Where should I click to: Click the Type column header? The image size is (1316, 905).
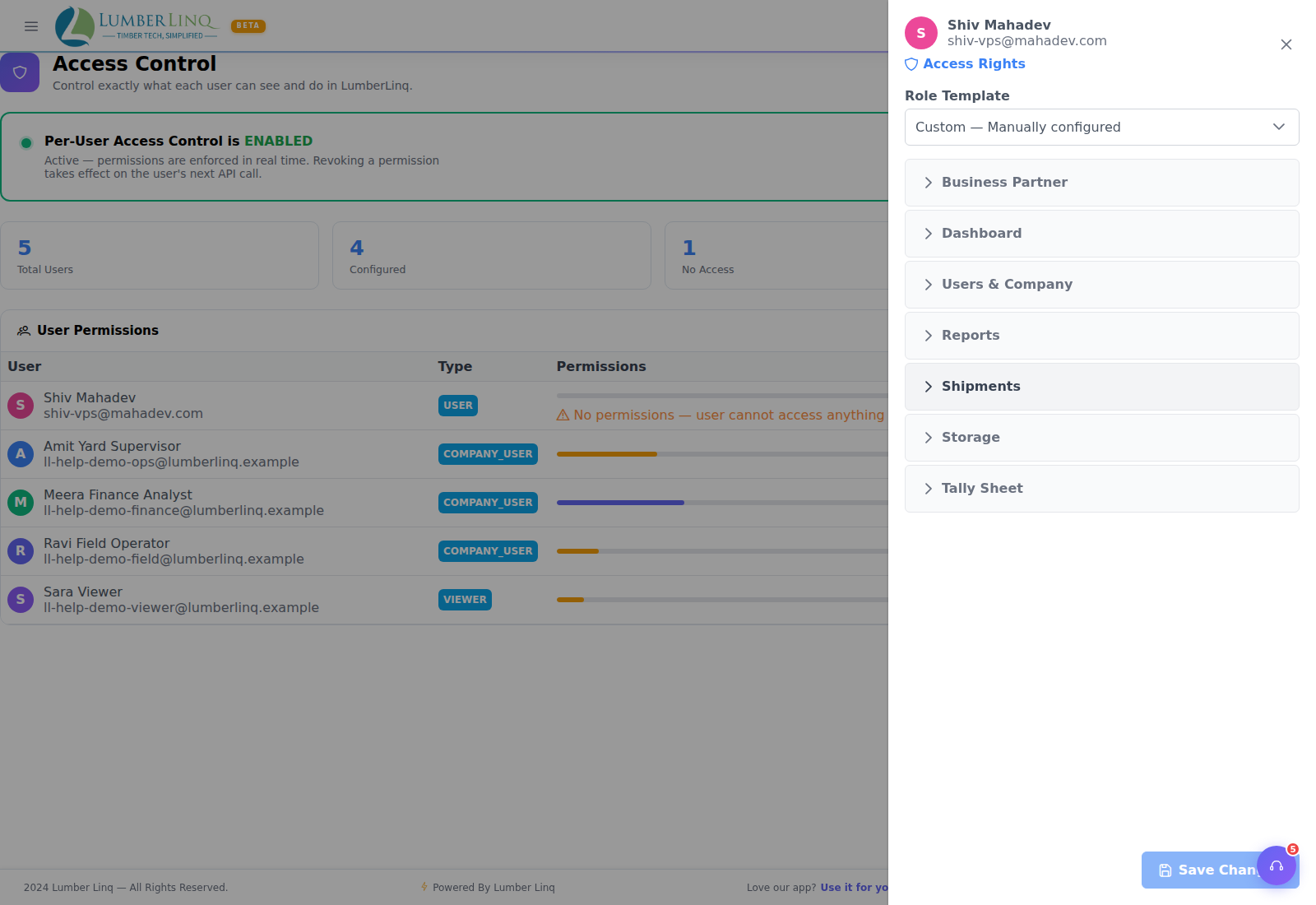(x=455, y=367)
